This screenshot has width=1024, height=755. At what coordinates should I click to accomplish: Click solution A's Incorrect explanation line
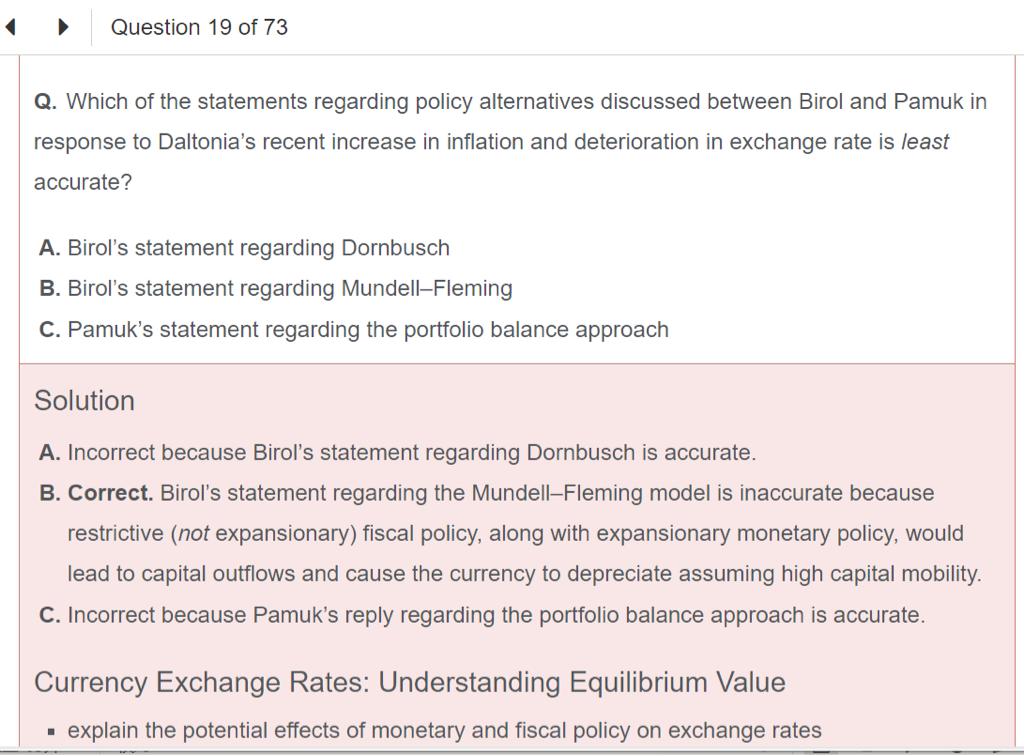click(410, 453)
